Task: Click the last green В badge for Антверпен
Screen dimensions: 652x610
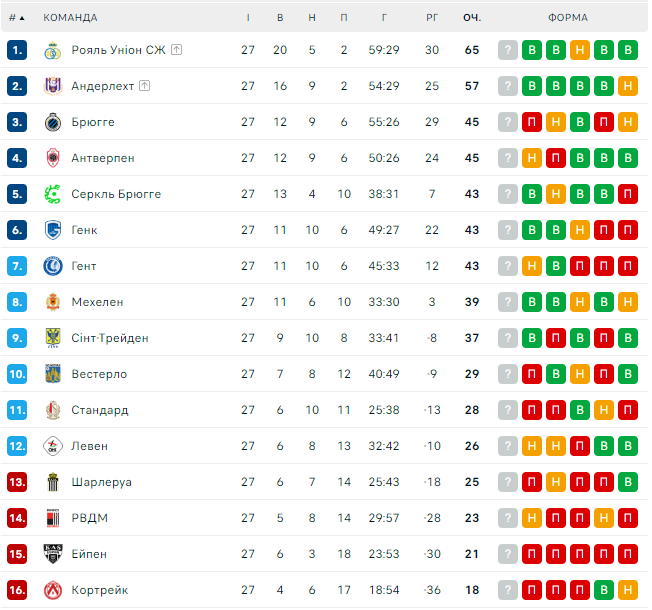Action: pos(628,158)
